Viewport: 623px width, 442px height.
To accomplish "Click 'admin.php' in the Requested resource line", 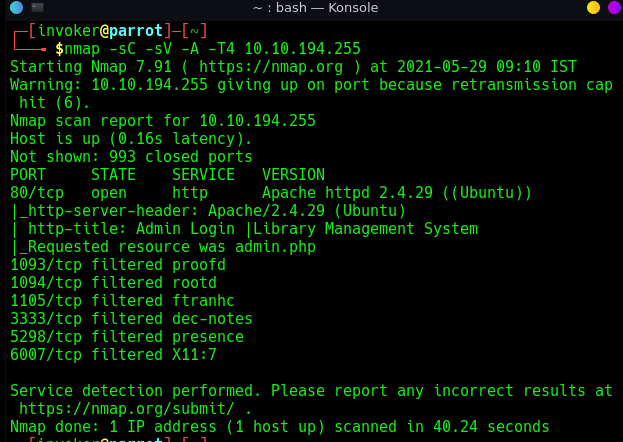I will click(275, 246).
